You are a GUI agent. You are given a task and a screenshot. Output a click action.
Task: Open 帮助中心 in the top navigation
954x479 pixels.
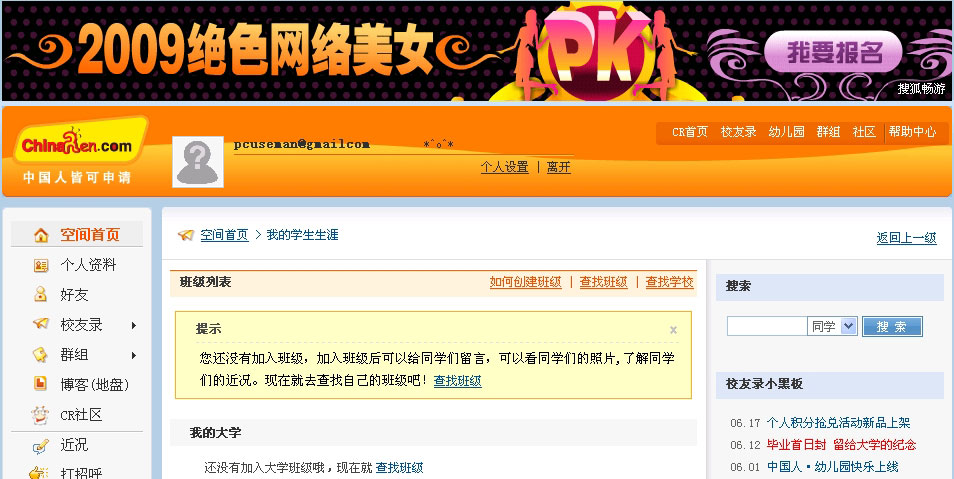tap(912, 131)
